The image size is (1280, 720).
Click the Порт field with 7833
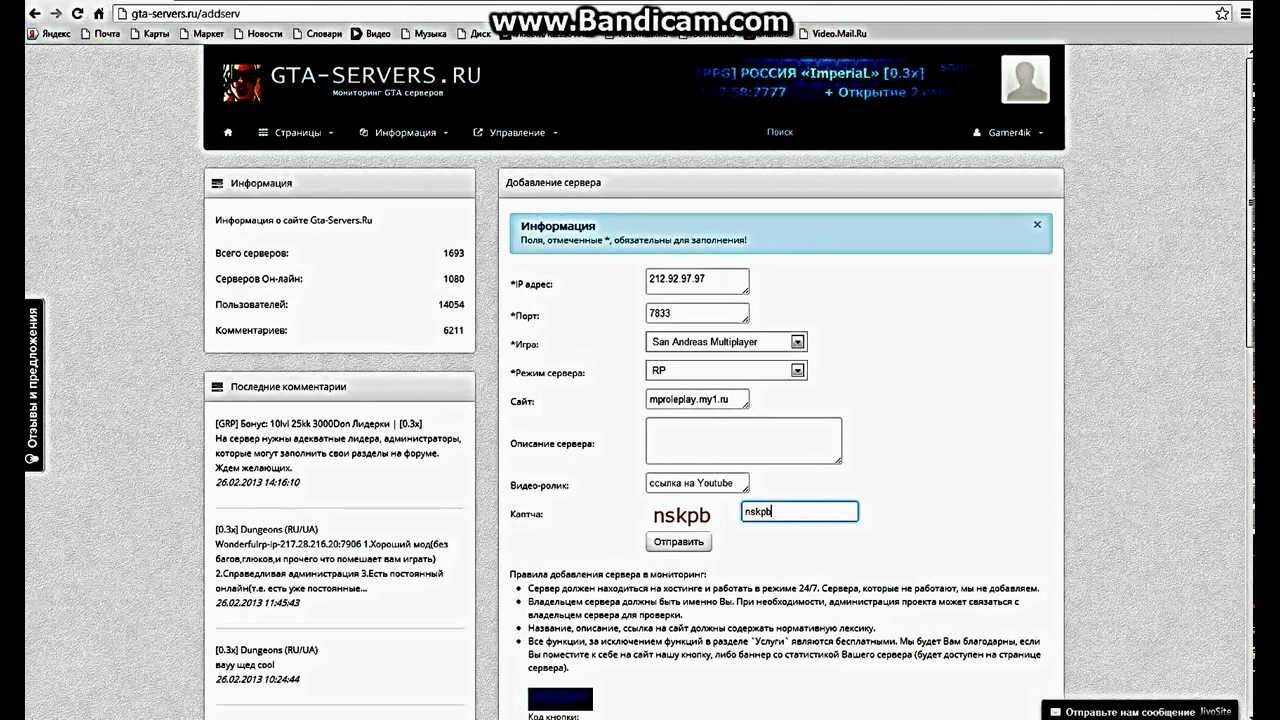(x=697, y=314)
